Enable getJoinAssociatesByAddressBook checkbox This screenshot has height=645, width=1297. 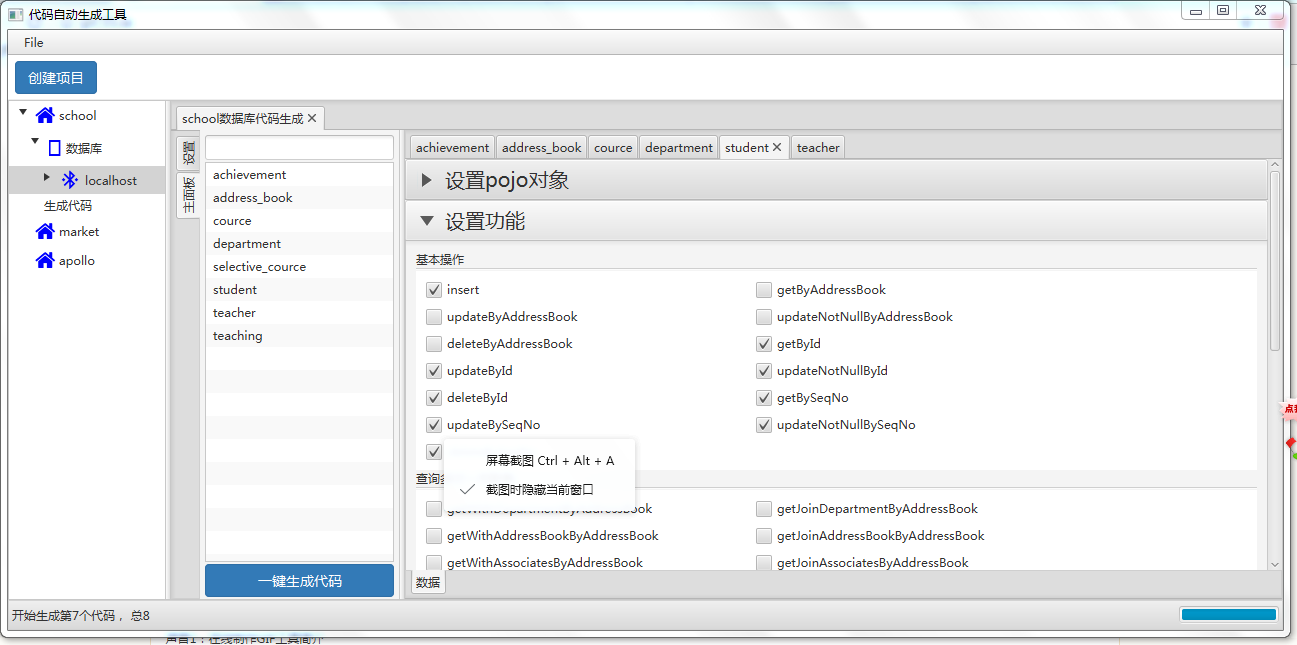tap(764, 563)
